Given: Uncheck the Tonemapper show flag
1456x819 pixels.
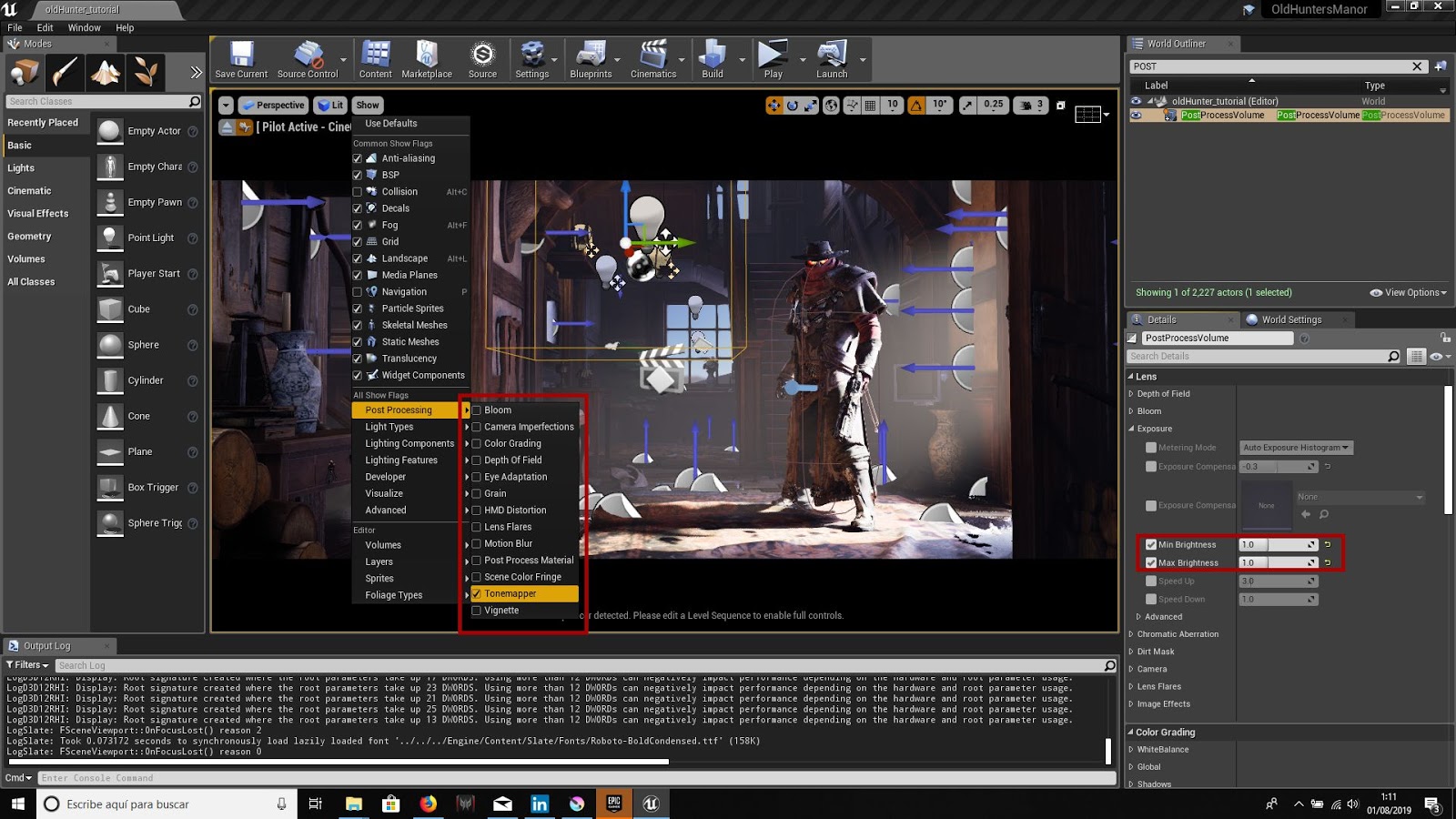Looking at the screenshot, I should [x=476, y=592].
